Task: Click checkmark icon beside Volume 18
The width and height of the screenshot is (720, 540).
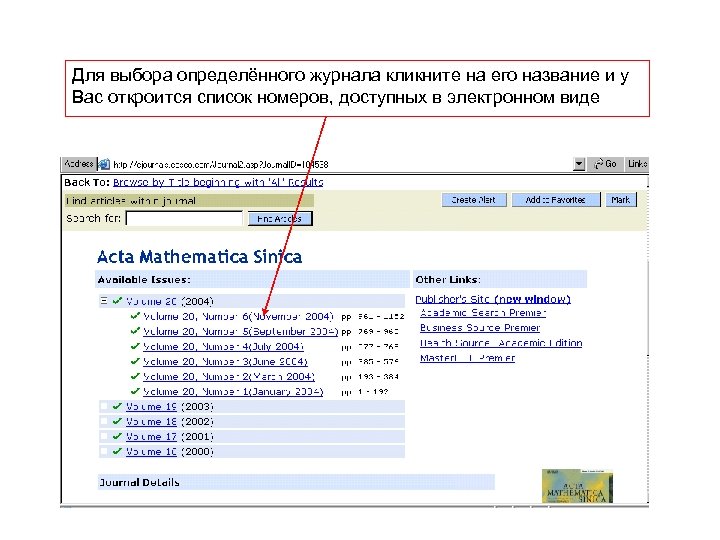Action: (117, 422)
